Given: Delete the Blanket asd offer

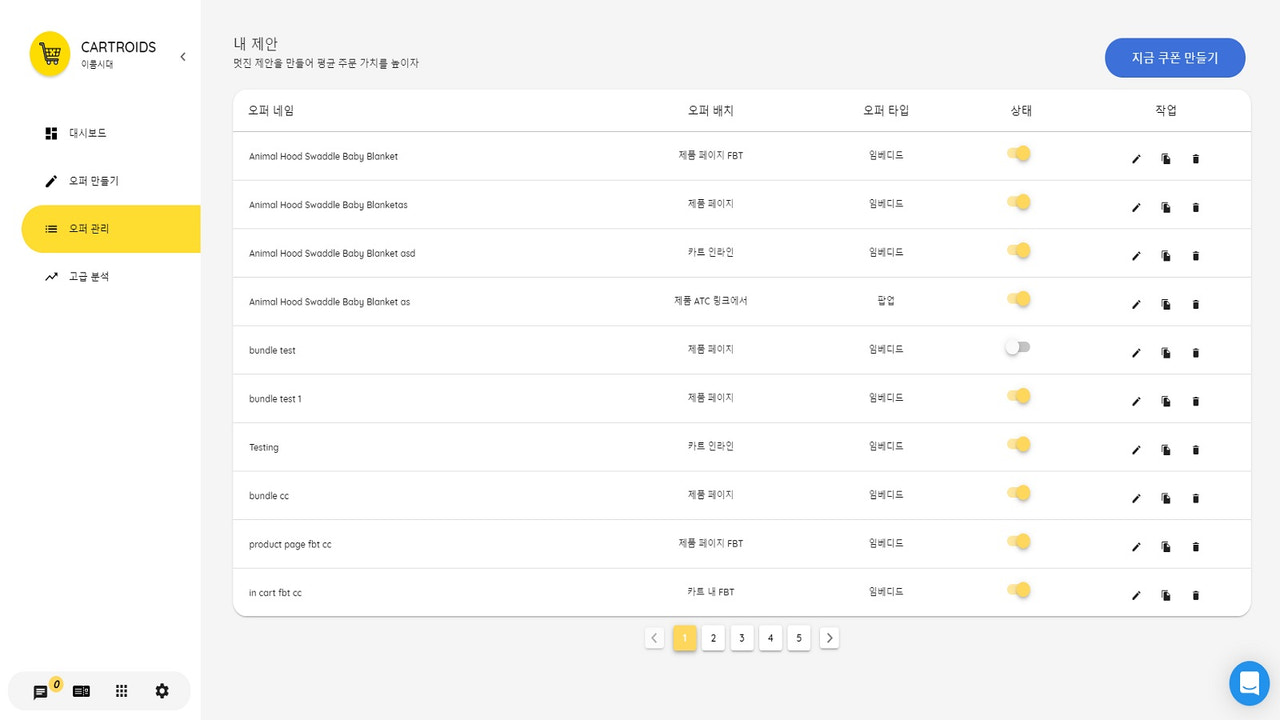Looking at the screenshot, I should click(1195, 256).
